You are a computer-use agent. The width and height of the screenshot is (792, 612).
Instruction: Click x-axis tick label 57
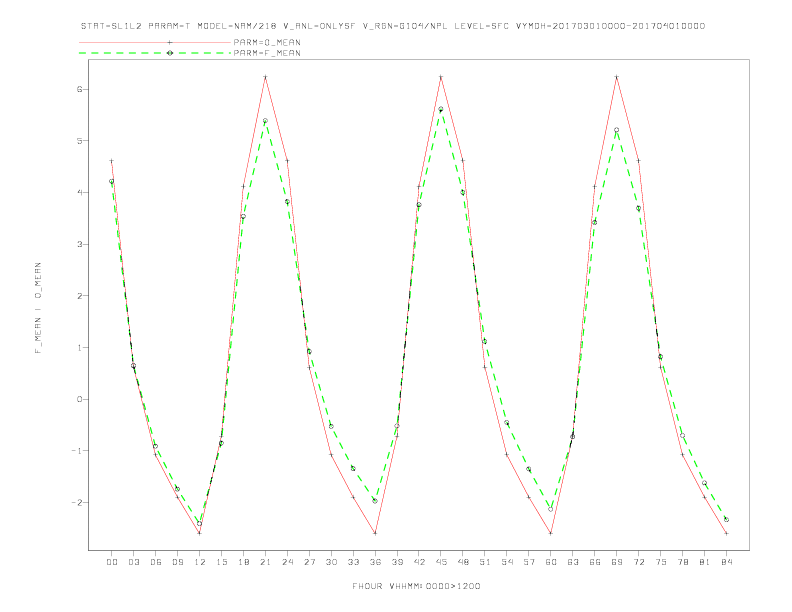tap(529, 562)
